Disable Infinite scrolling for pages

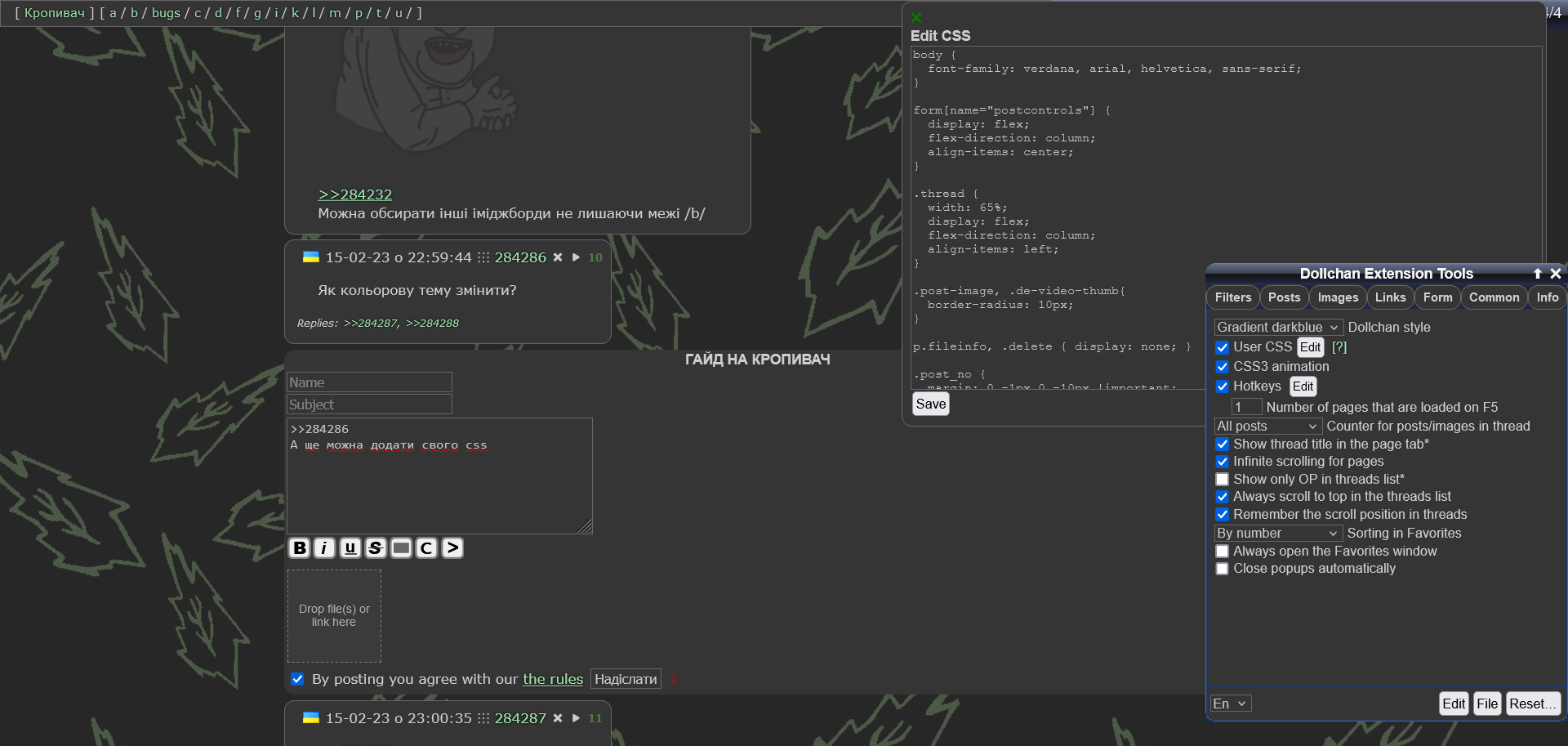[x=1223, y=462]
